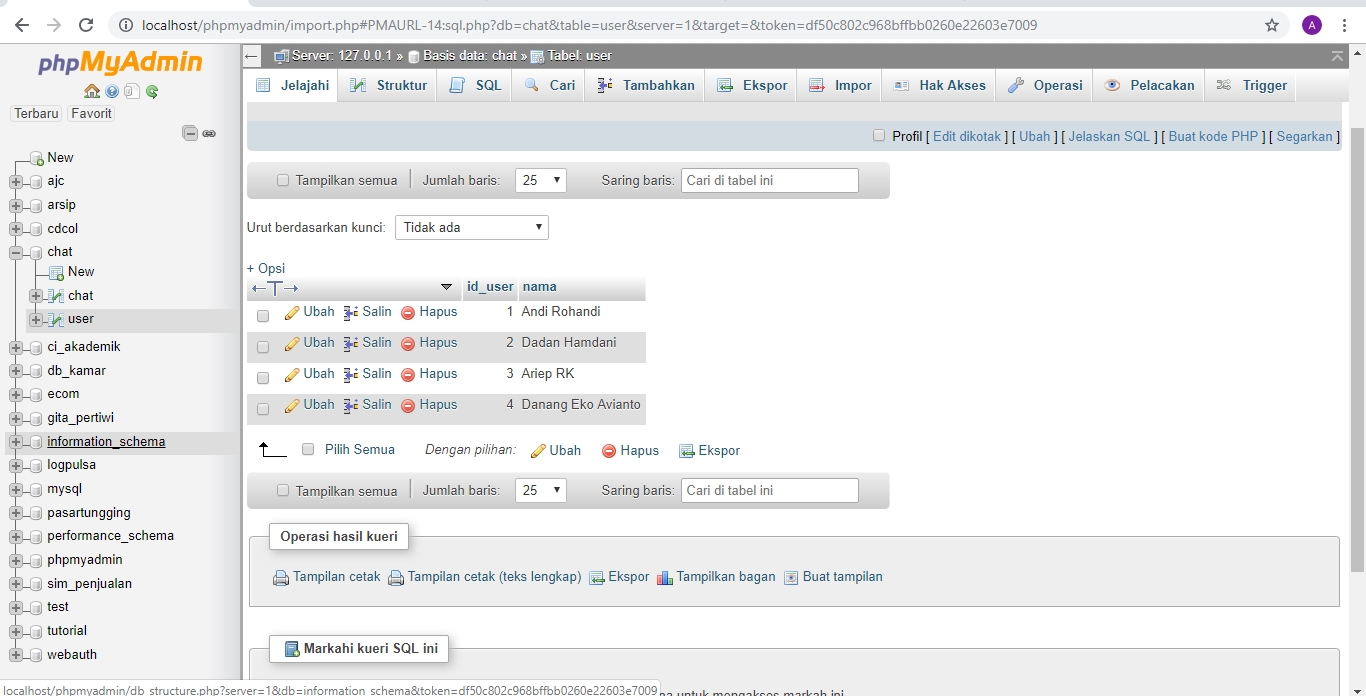The height and width of the screenshot is (696, 1366).
Task: Open the top Jumlah baris dropdown
Action: pyautogui.click(x=541, y=181)
